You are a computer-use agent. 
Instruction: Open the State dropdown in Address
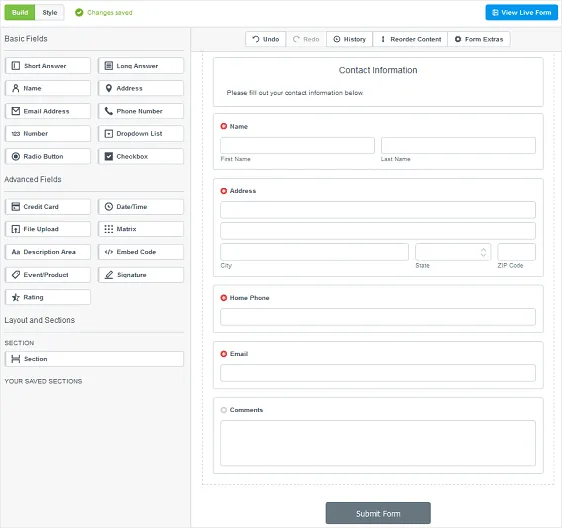[453, 252]
